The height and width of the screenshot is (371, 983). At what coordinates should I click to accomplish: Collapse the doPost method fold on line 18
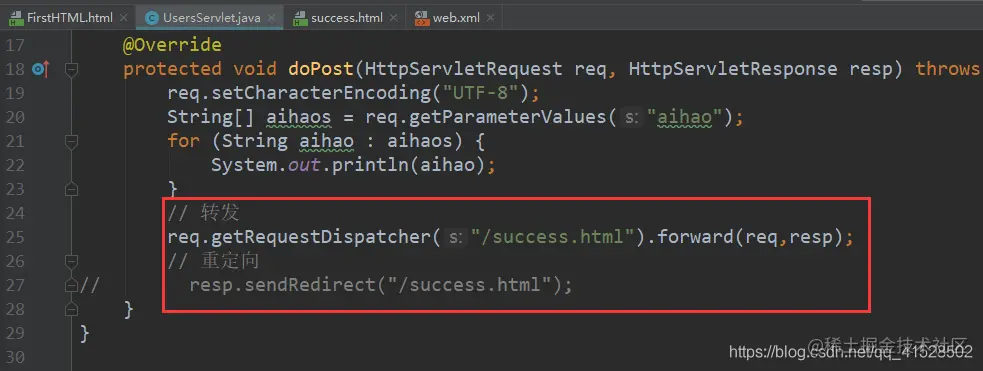71,70
